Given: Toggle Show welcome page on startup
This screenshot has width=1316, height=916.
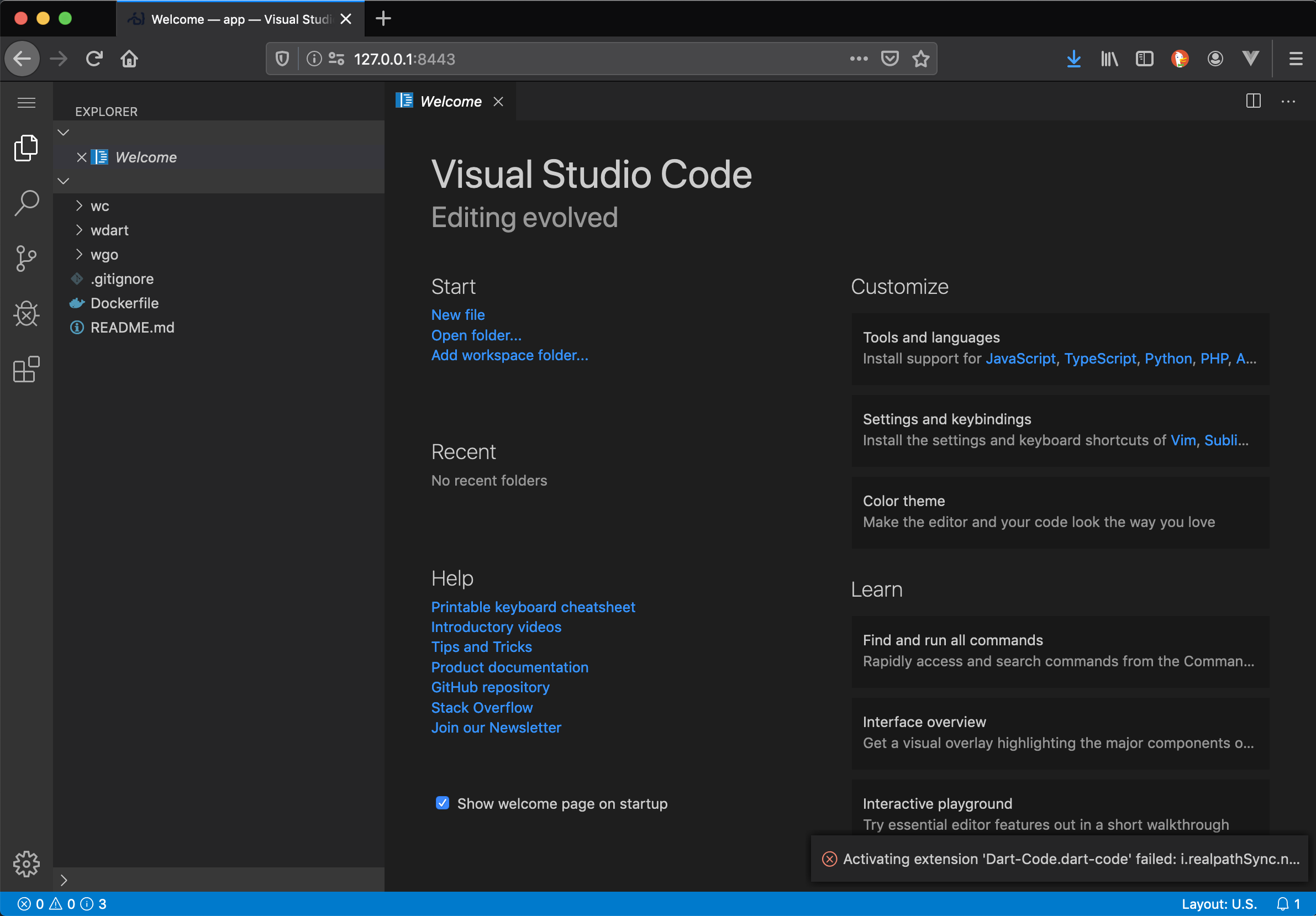Looking at the screenshot, I should [442, 803].
